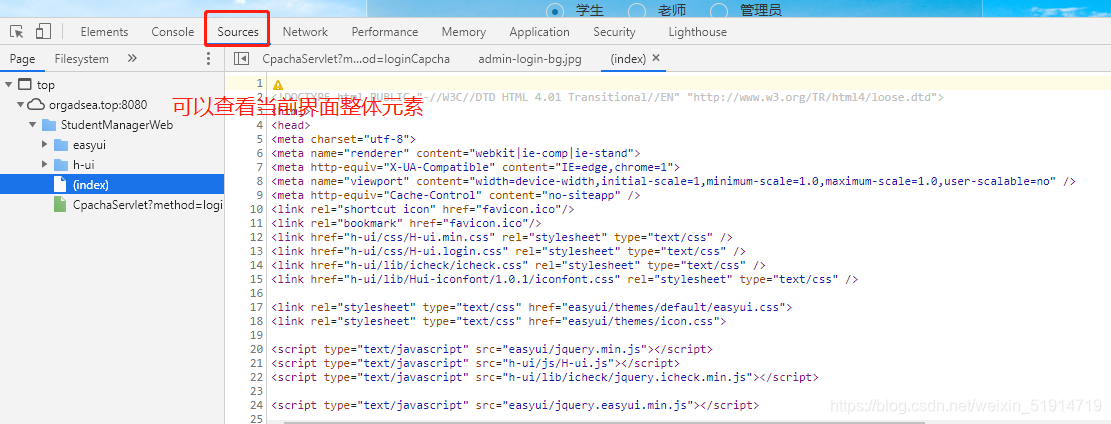Click the Cache-Control meta line
1111x424 pixels.
pos(456,195)
